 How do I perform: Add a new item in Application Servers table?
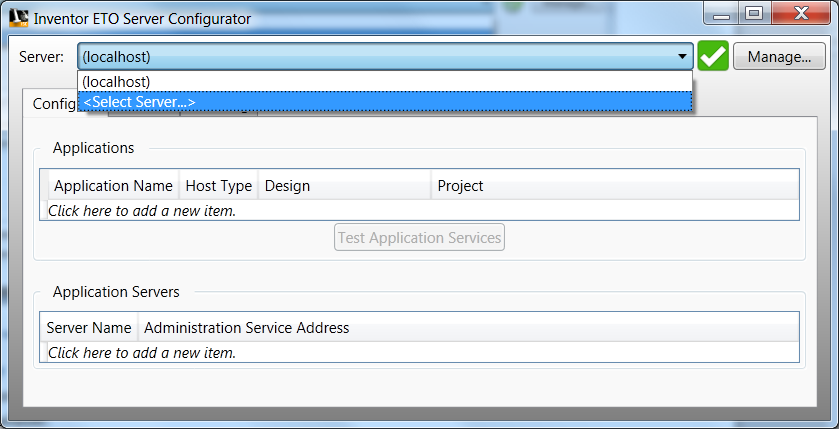420,353
